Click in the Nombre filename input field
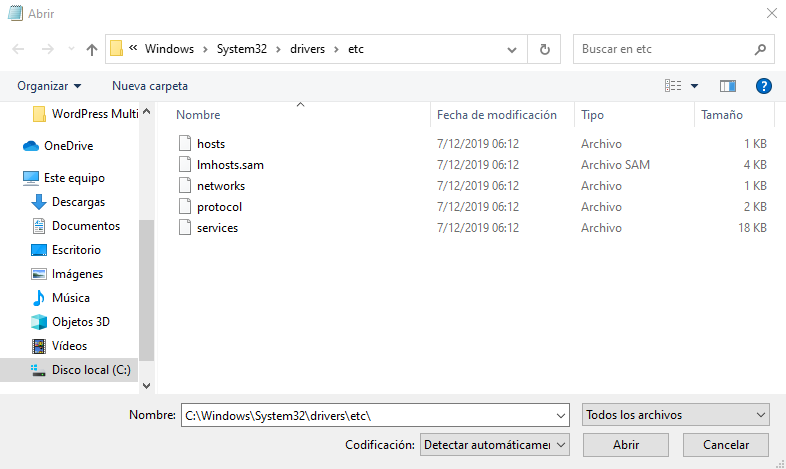The image size is (786, 469). tap(370, 414)
